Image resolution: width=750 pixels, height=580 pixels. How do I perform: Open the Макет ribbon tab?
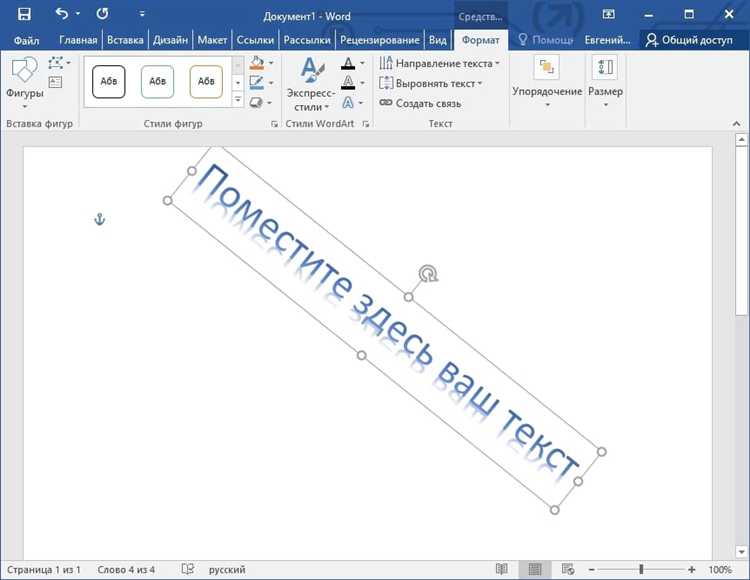pyautogui.click(x=212, y=40)
